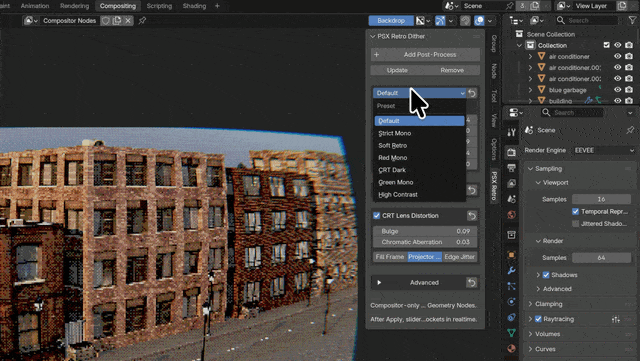The width and height of the screenshot is (640, 361).
Task: Click the add View Layer icon
Action: pos(622,6)
